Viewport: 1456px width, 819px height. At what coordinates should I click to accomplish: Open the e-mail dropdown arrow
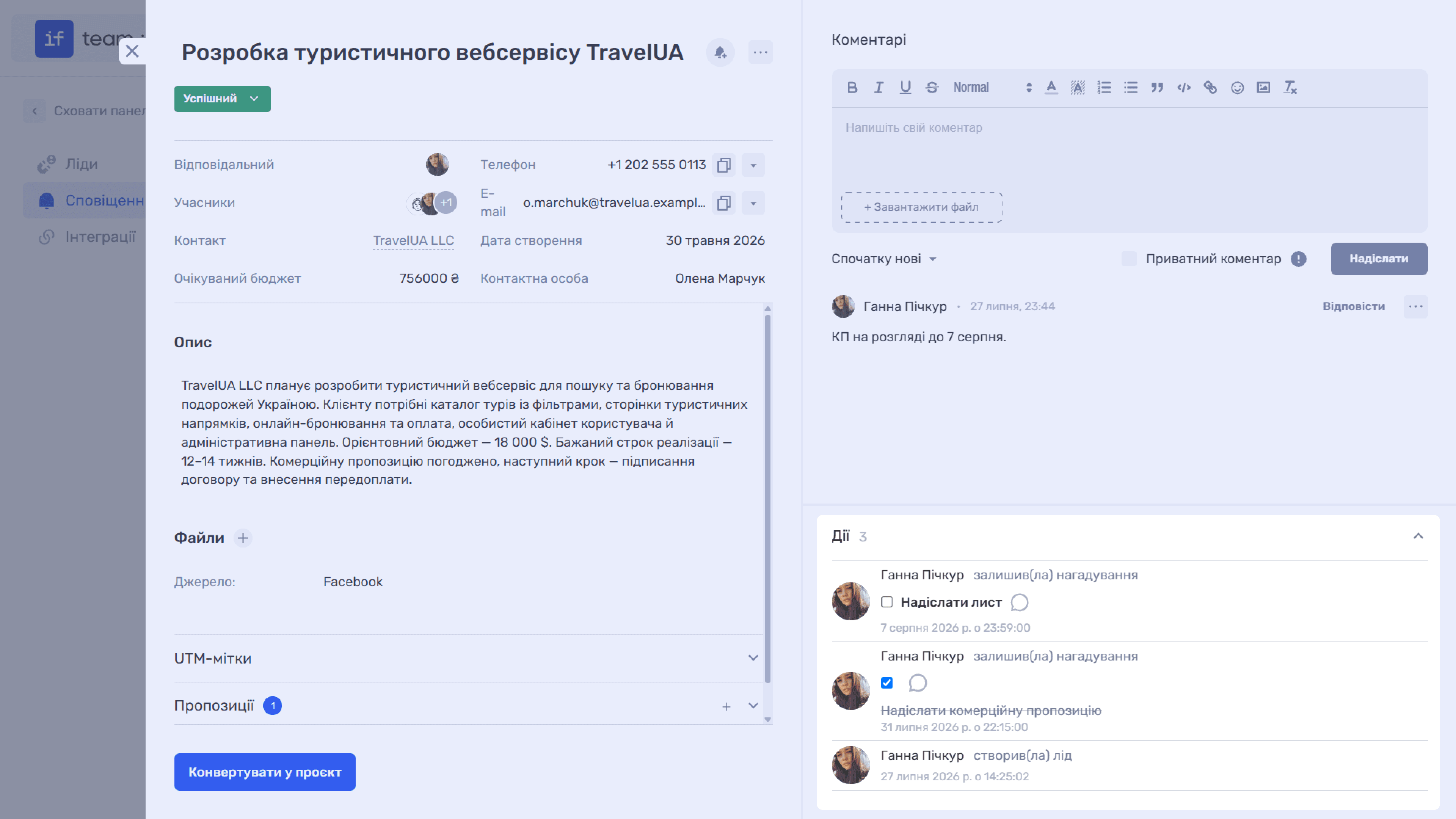pos(753,203)
